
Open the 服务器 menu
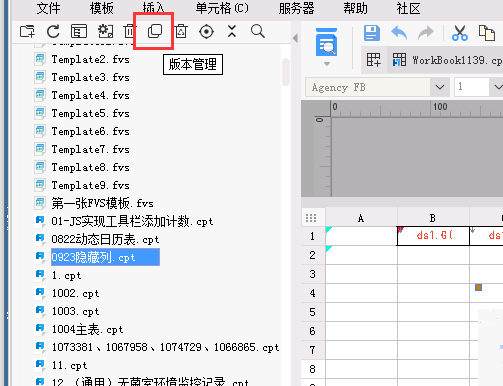click(296, 8)
